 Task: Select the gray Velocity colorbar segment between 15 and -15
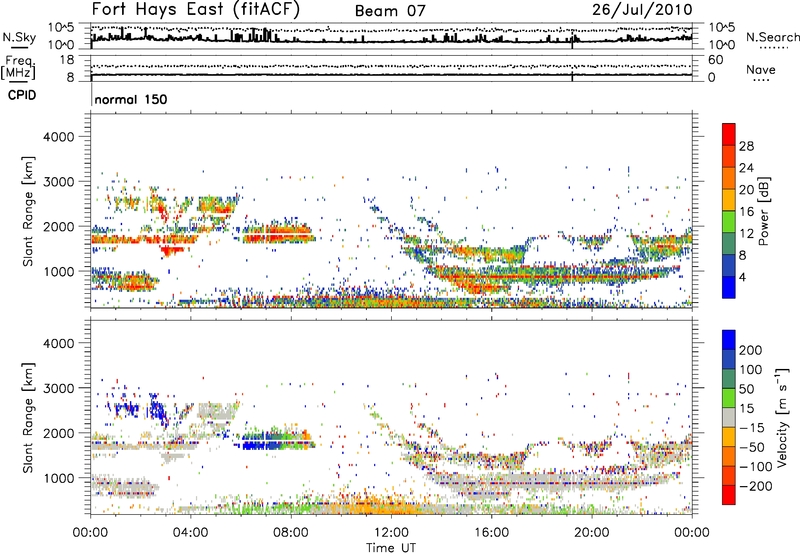[x=729, y=417]
